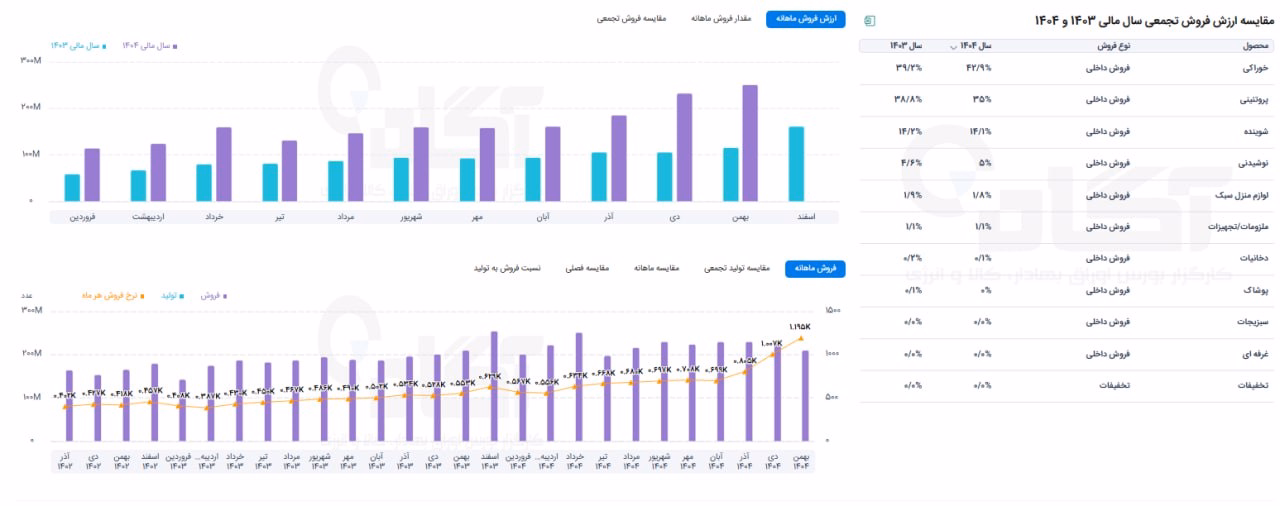
Task: Click the نوع فروش column header
Action: point(1113,46)
